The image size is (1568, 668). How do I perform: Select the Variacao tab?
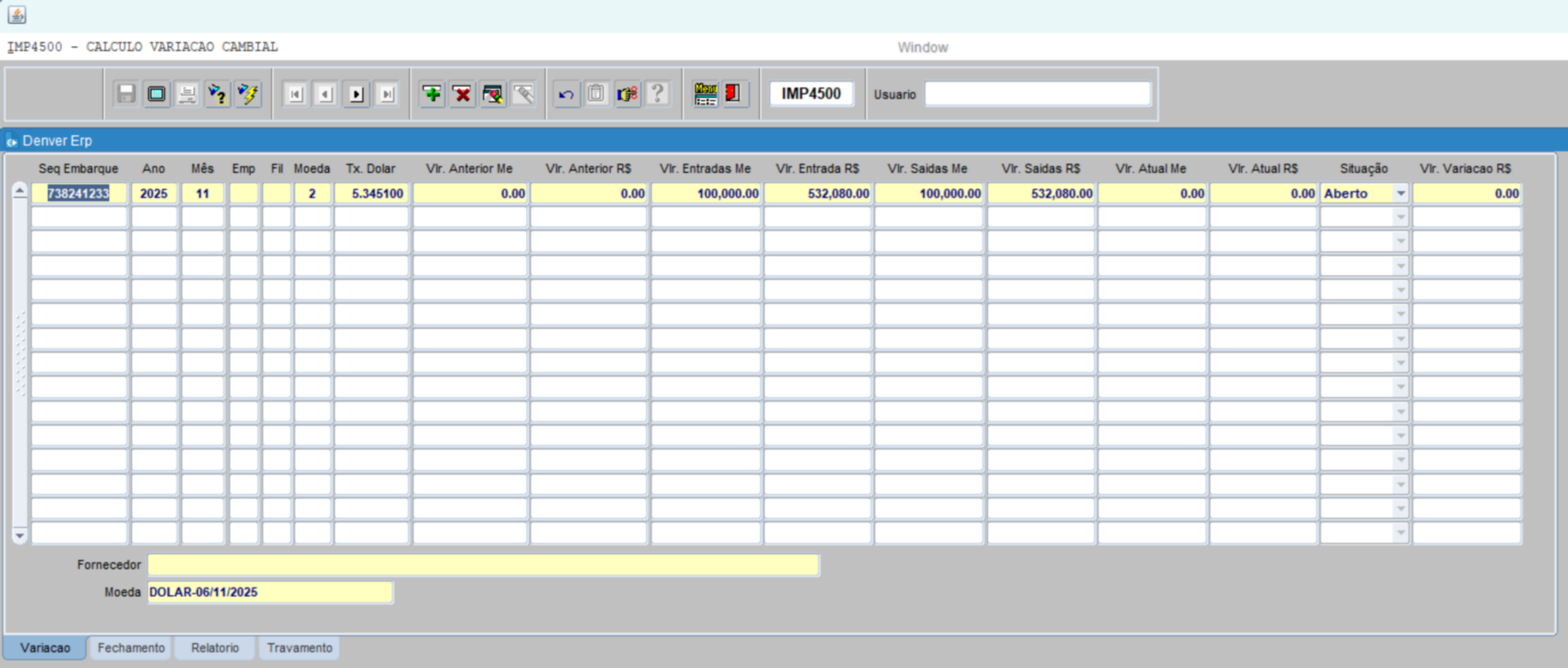click(45, 648)
